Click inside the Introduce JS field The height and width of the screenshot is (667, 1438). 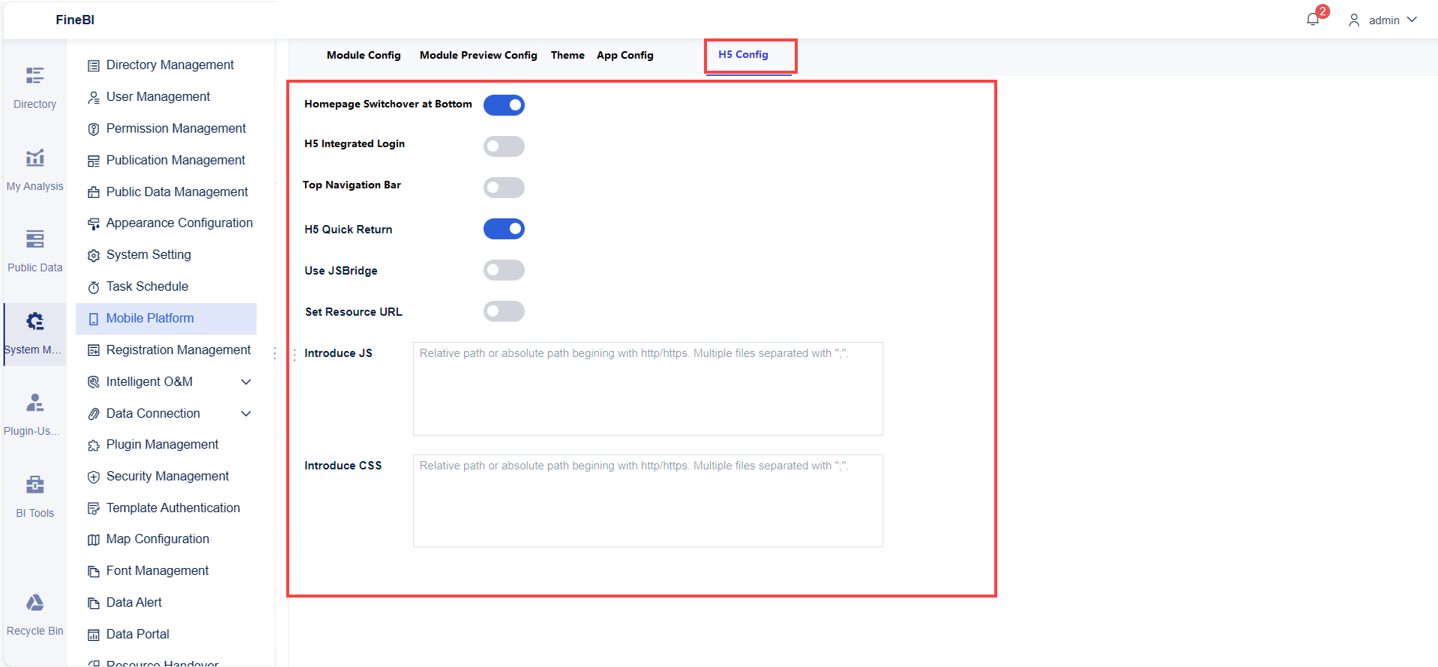647,388
